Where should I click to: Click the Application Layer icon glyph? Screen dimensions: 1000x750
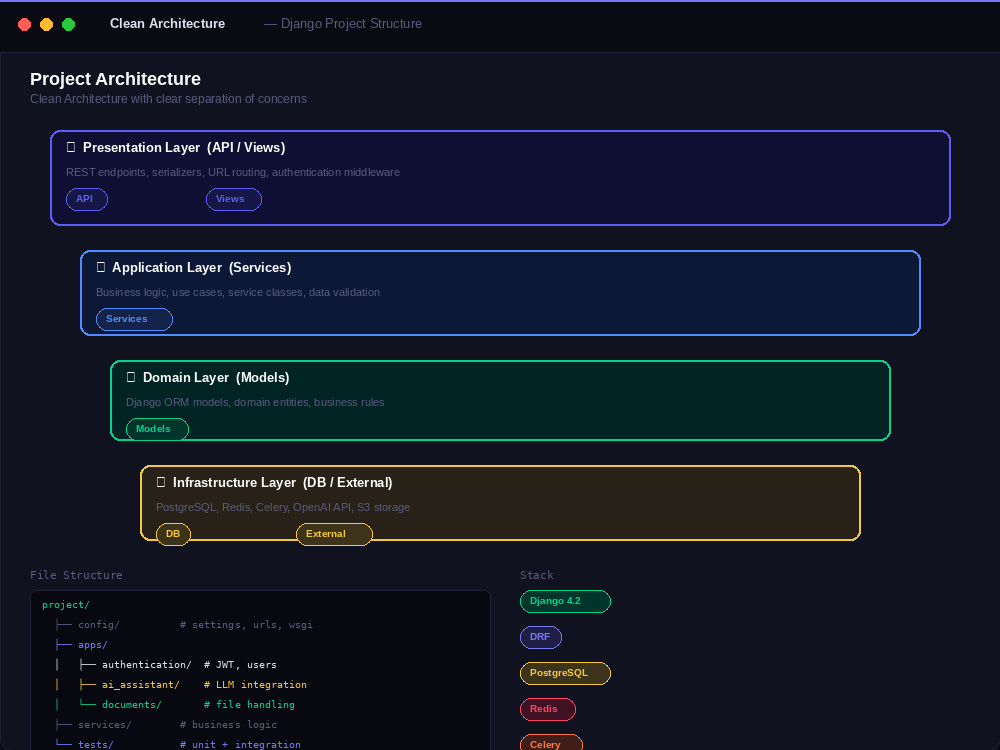[x=101, y=267]
